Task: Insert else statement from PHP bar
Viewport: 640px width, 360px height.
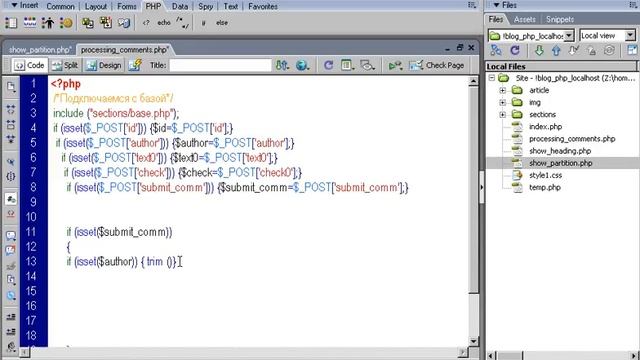Action: [222, 23]
